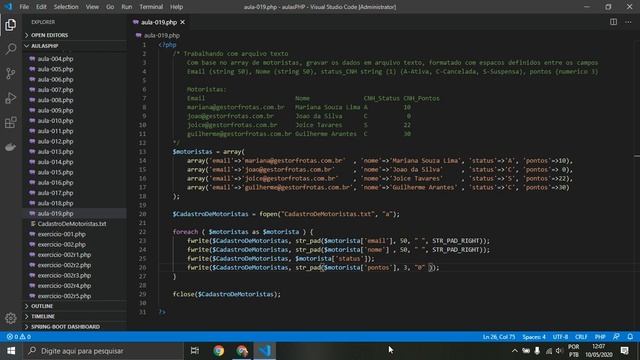
Task: Open the Help menu
Action: point(176,7)
